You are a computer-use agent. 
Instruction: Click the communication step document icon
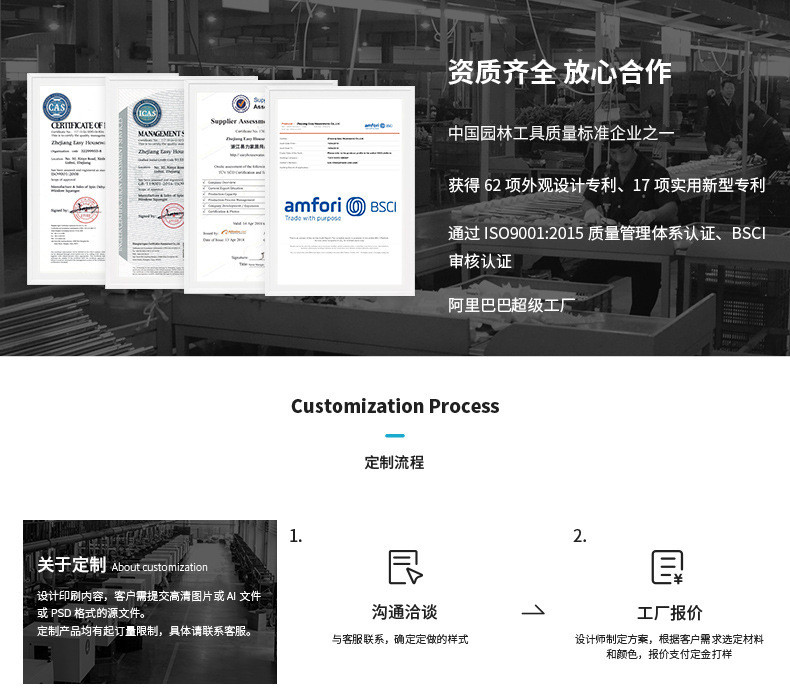pos(405,567)
